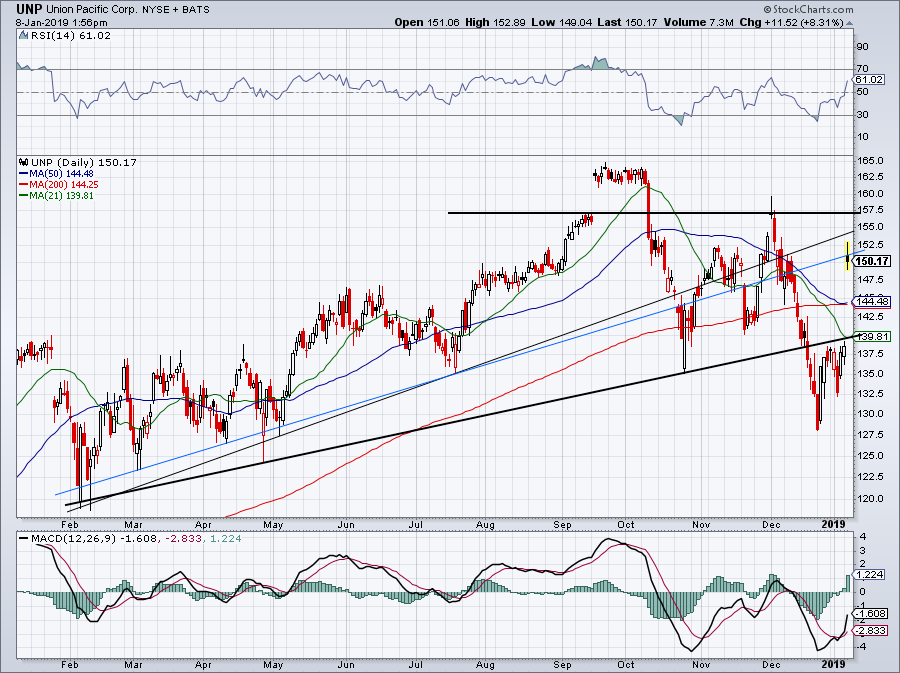Click the yellow latest candlestick on price chart
This screenshot has width=900, height=673.
[848, 256]
